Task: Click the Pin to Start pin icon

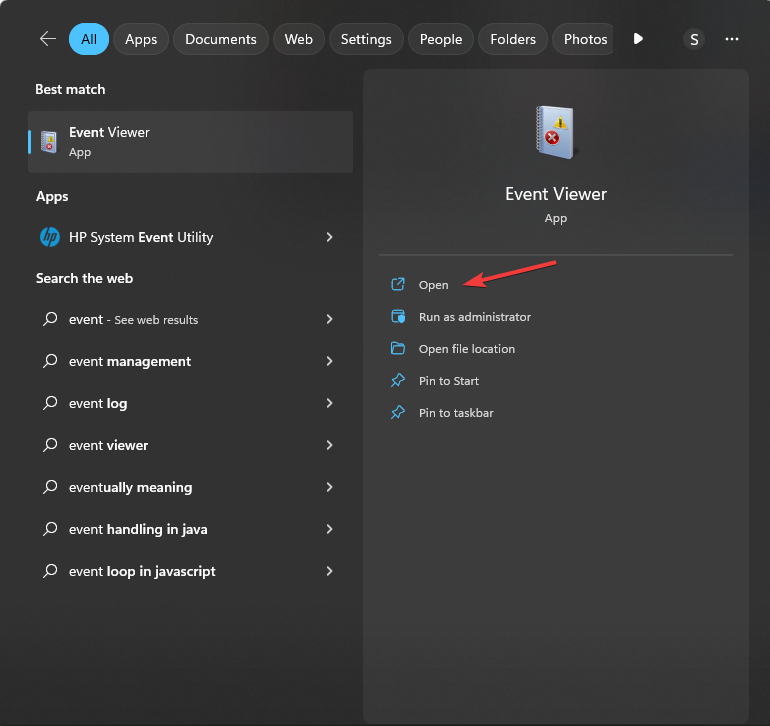Action: coord(398,381)
